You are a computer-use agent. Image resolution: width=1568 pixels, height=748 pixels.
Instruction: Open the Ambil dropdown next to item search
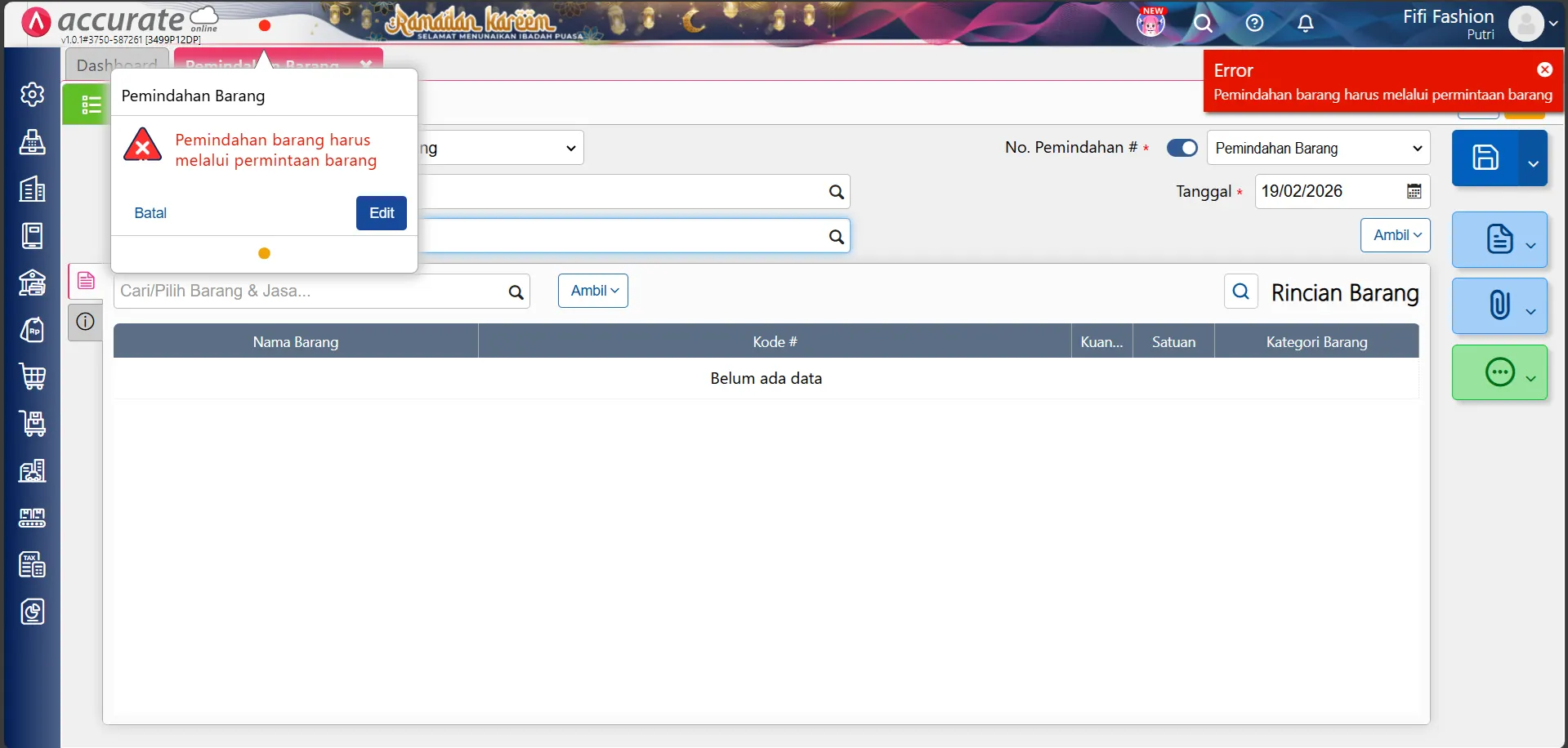593,291
